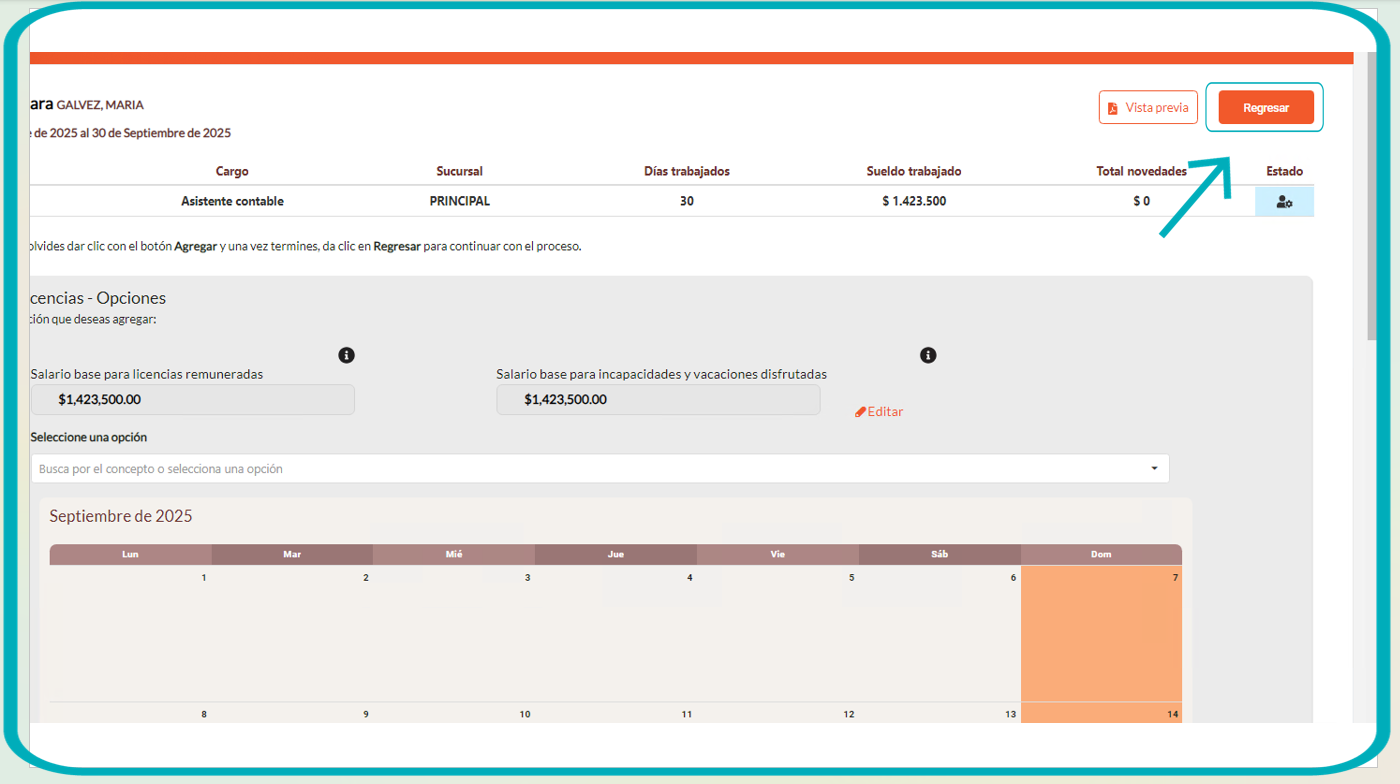The height and width of the screenshot is (784, 1400).
Task: Click the user settings icon under Estado
Action: click(x=1284, y=201)
